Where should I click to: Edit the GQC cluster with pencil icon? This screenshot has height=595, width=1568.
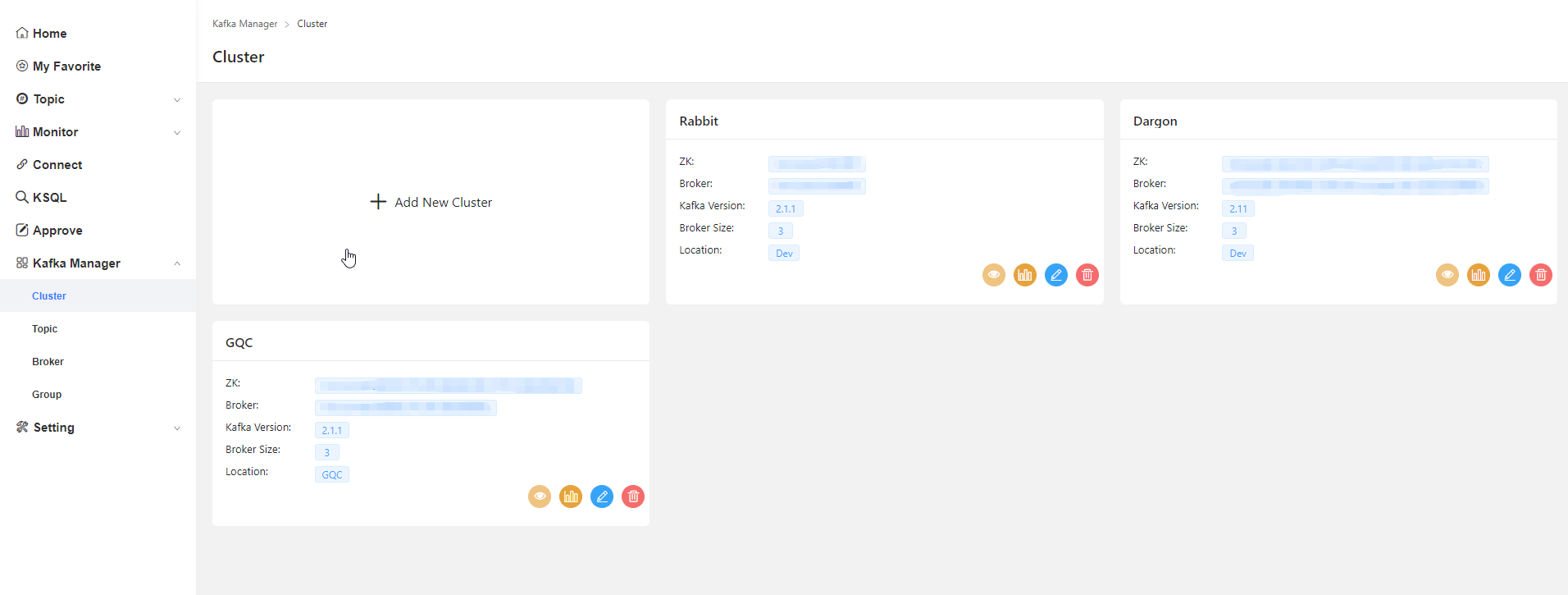click(602, 497)
